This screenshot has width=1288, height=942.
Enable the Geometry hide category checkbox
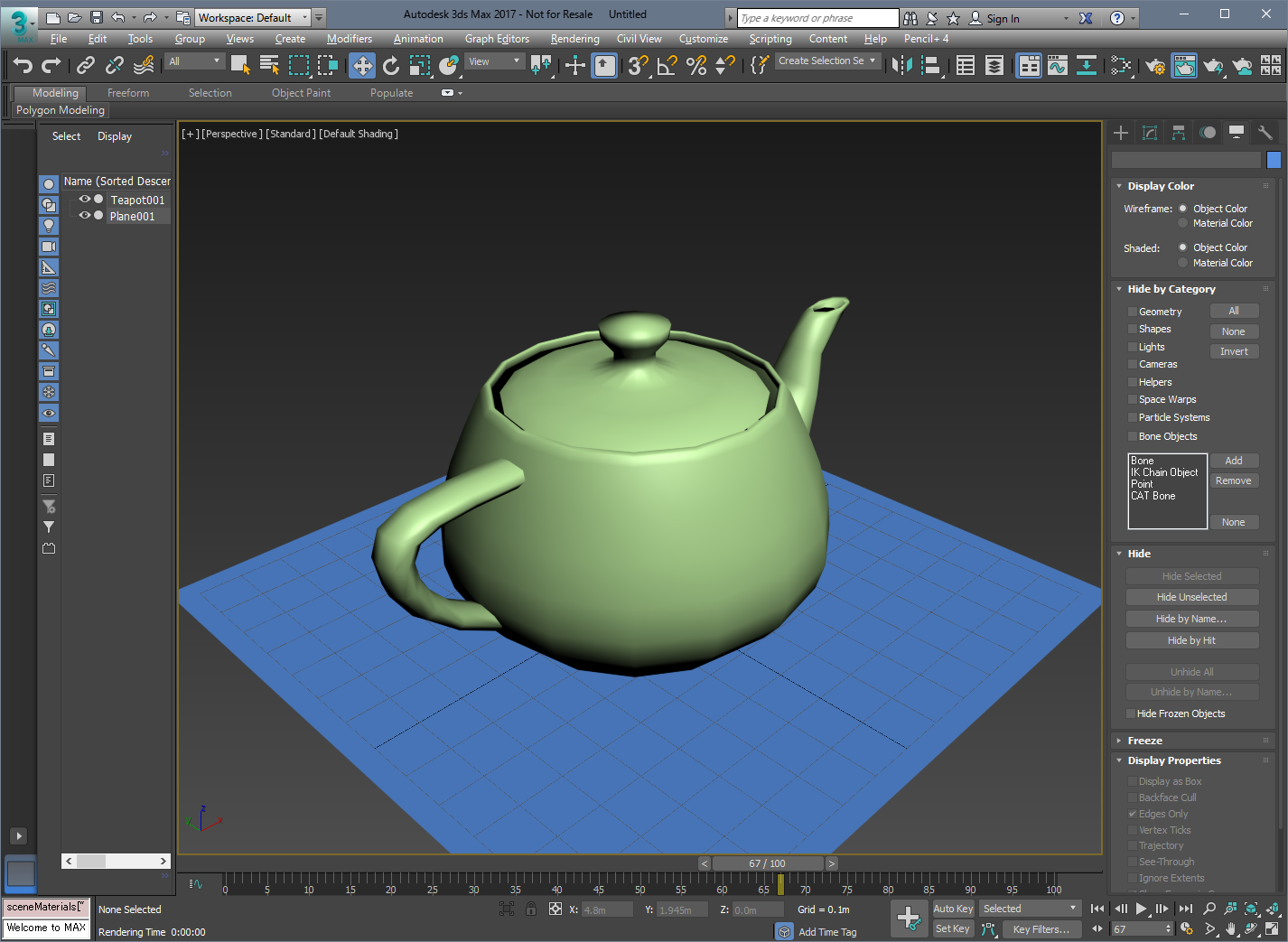pos(1133,312)
